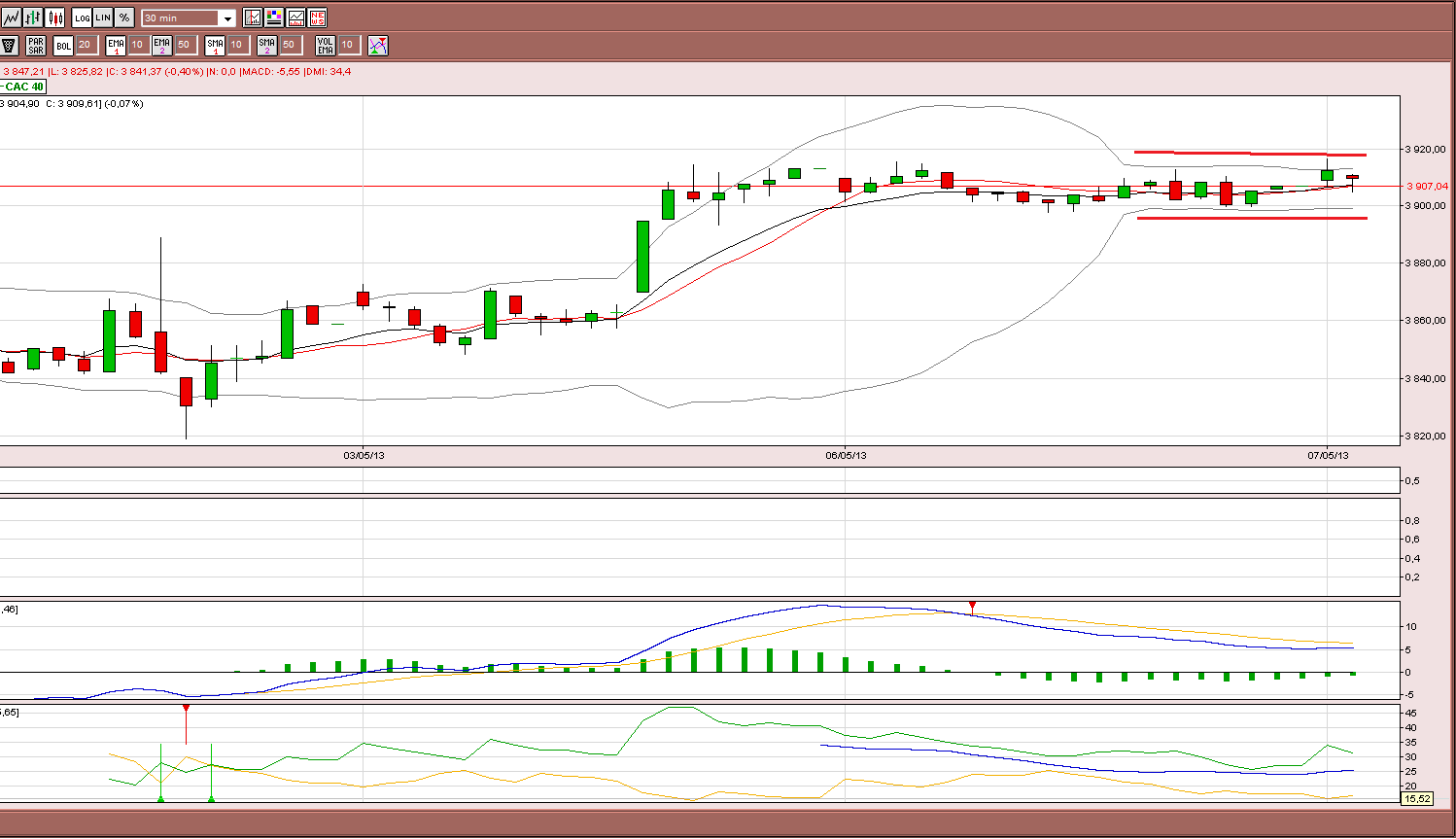Viewport: 1456px width, 839px height.
Task: Click the upper red resistance line
Action: click(1250, 154)
